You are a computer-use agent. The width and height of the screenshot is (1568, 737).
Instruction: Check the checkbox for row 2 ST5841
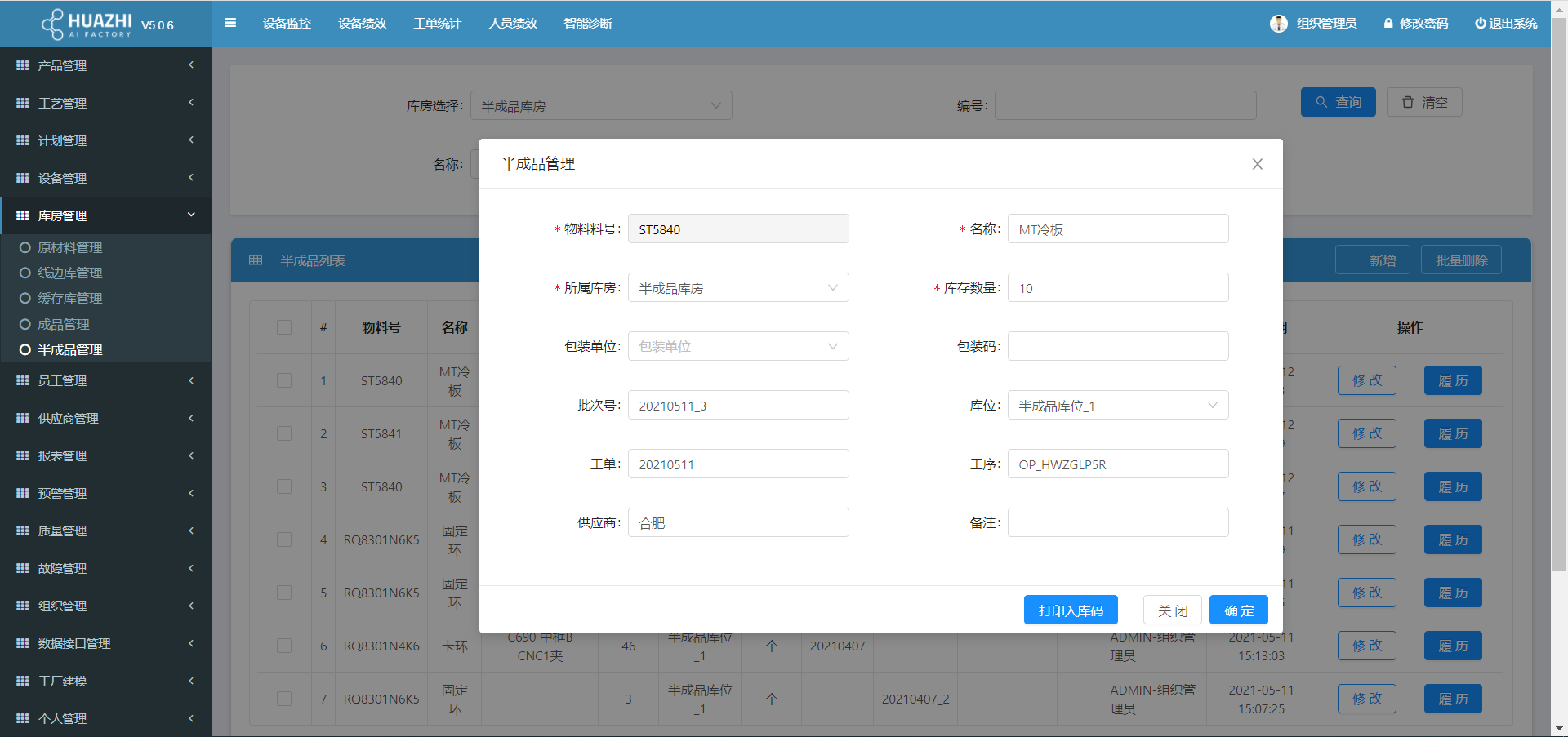point(284,433)
